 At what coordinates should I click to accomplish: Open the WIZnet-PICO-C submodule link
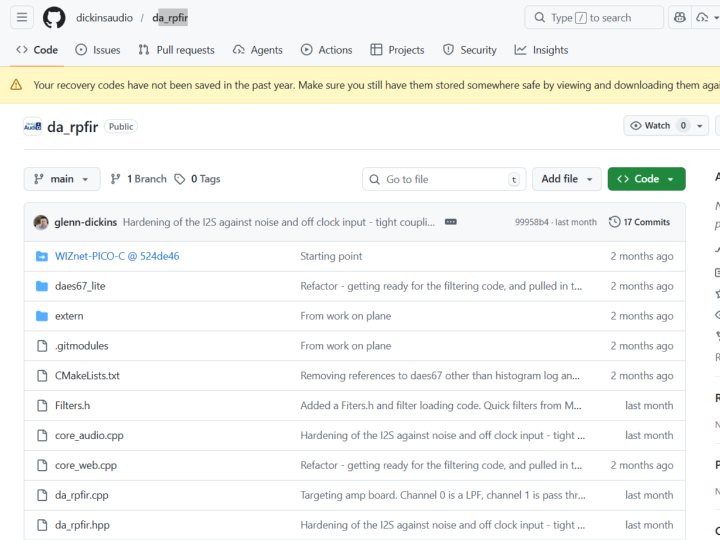117,256
